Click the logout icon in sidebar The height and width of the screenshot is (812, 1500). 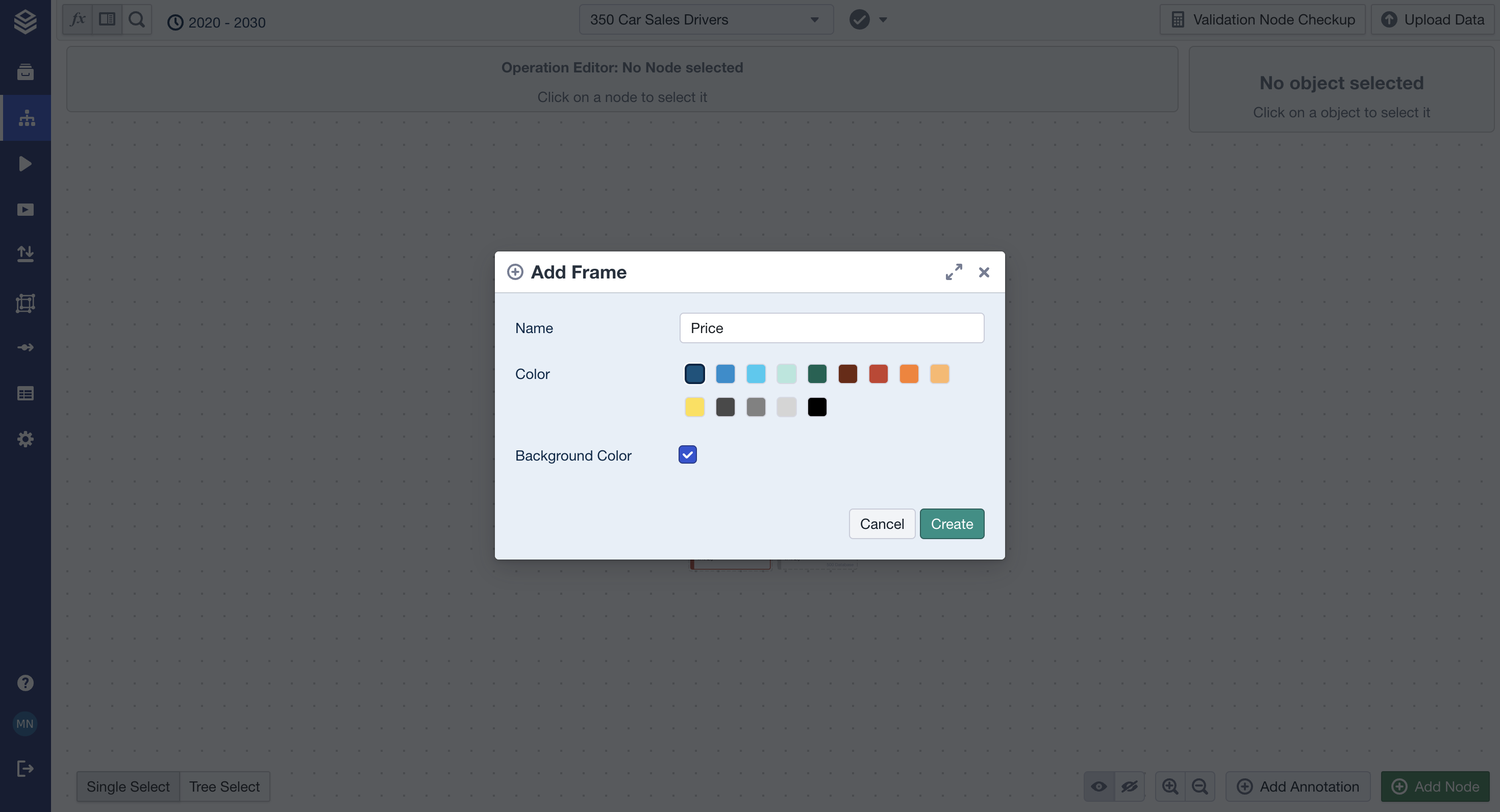pyautogui.click(x=26, y=768)
